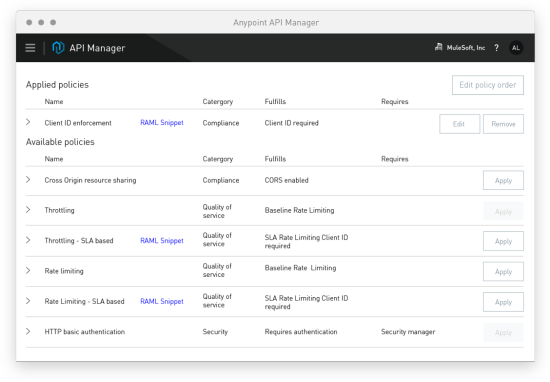
Task: Click the MuleSoft, Inc organization icon
Action: coord(438,47)
